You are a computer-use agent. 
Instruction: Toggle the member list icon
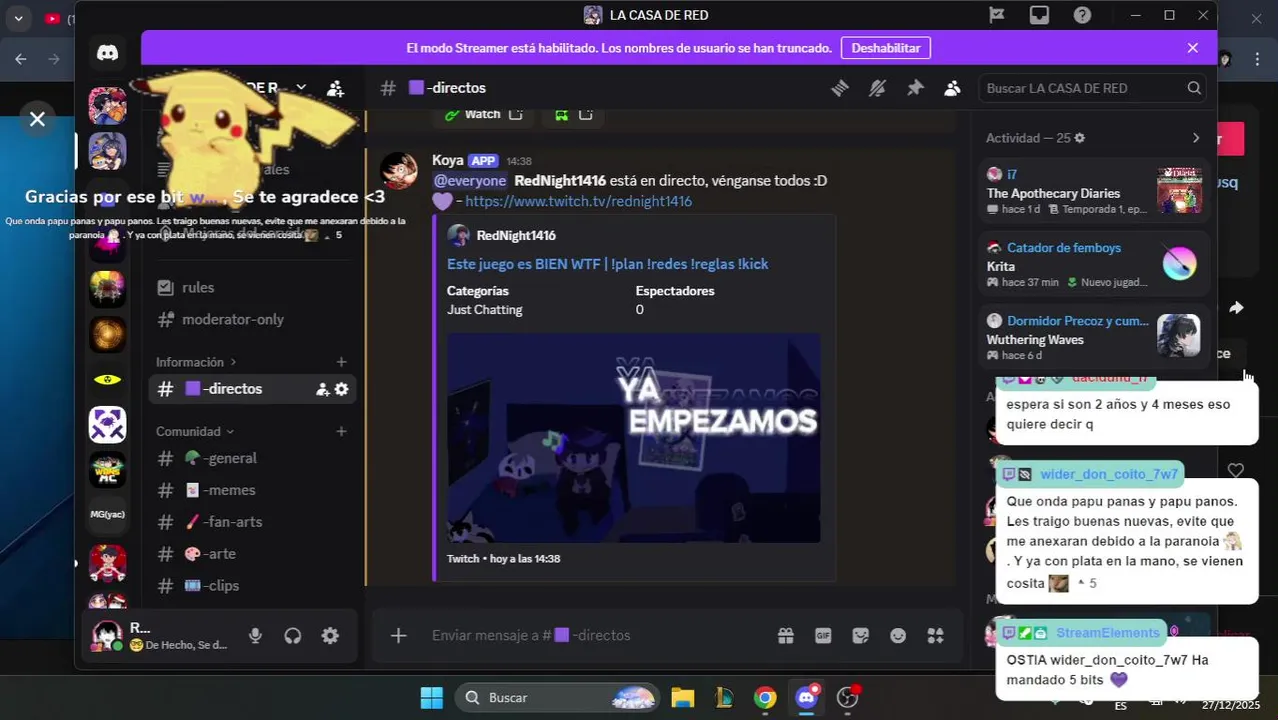[x=952, y=88]
